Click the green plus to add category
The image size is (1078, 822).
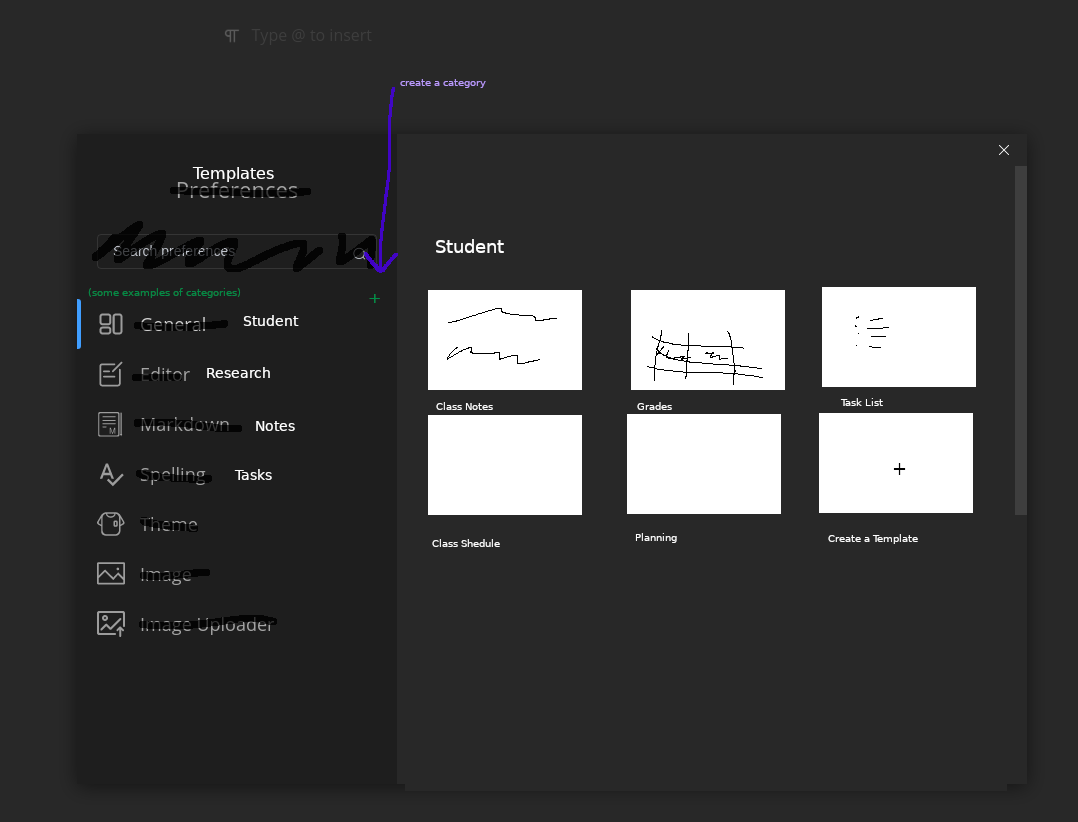click(x=375, y=298)
